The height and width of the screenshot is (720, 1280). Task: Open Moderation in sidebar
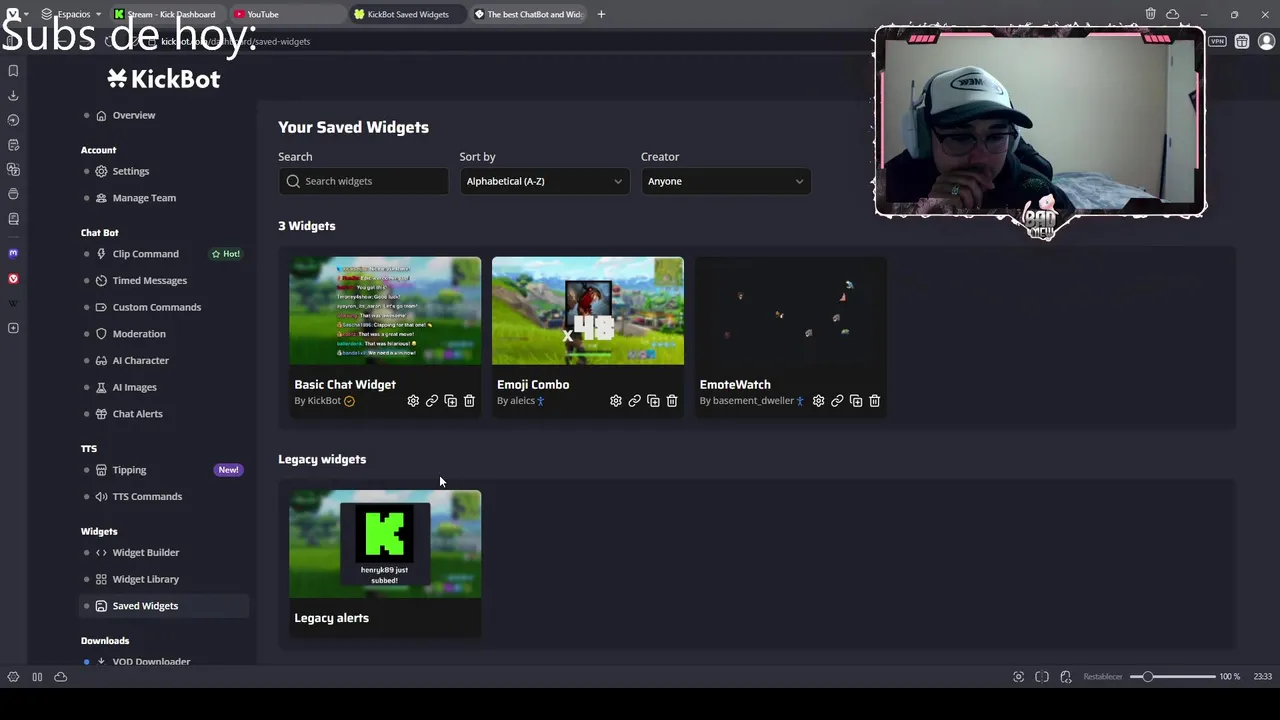(x=139, y=334)
